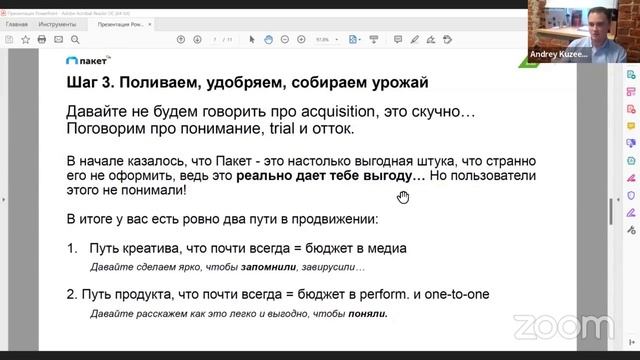Click the Acrobat app icon in the title bar

click(3, 13)
